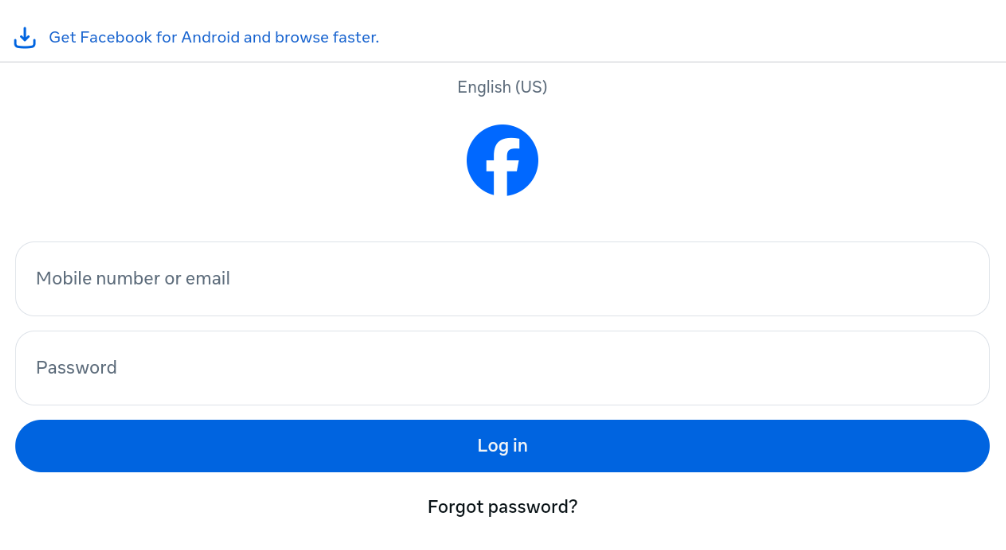1006x550 pixels.
Task: Place the cursor in the Password box
Action: 502,368
